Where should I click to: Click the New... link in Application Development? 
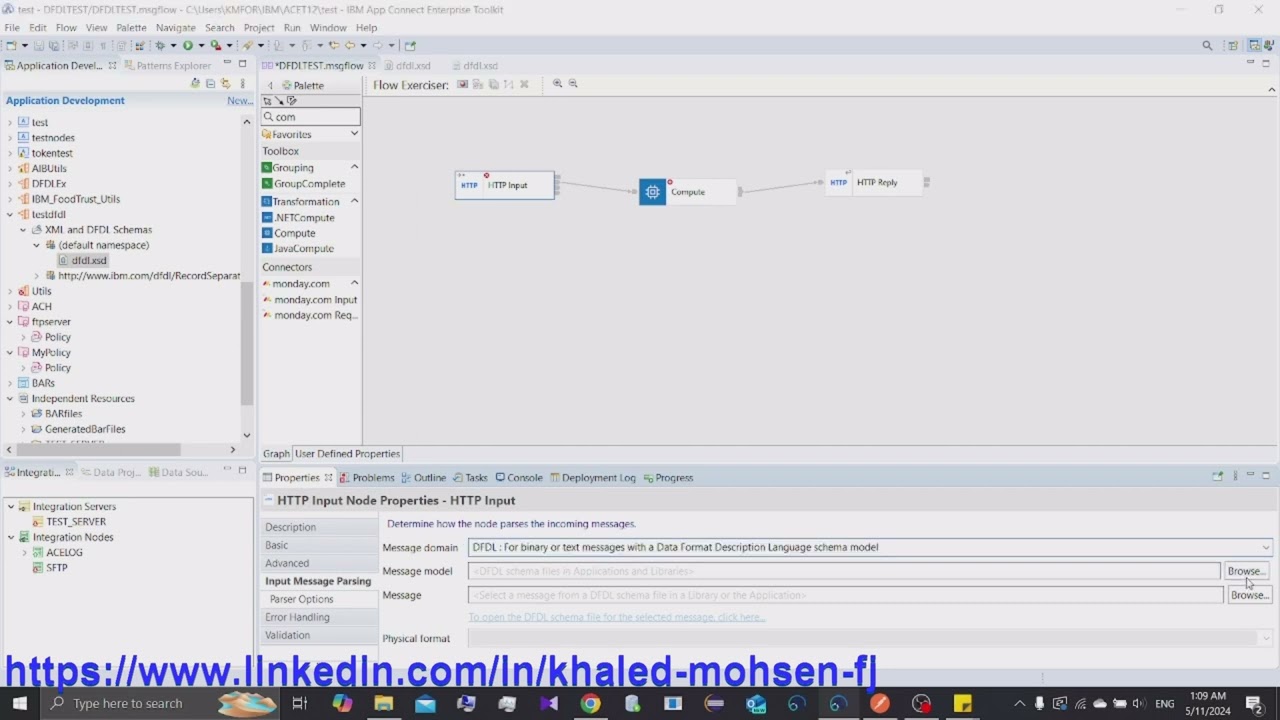[239, 101]
